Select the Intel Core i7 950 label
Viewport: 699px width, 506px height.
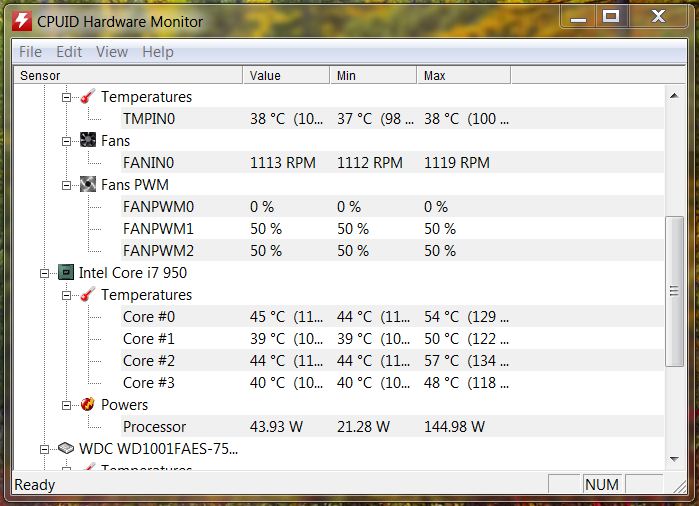133,272
